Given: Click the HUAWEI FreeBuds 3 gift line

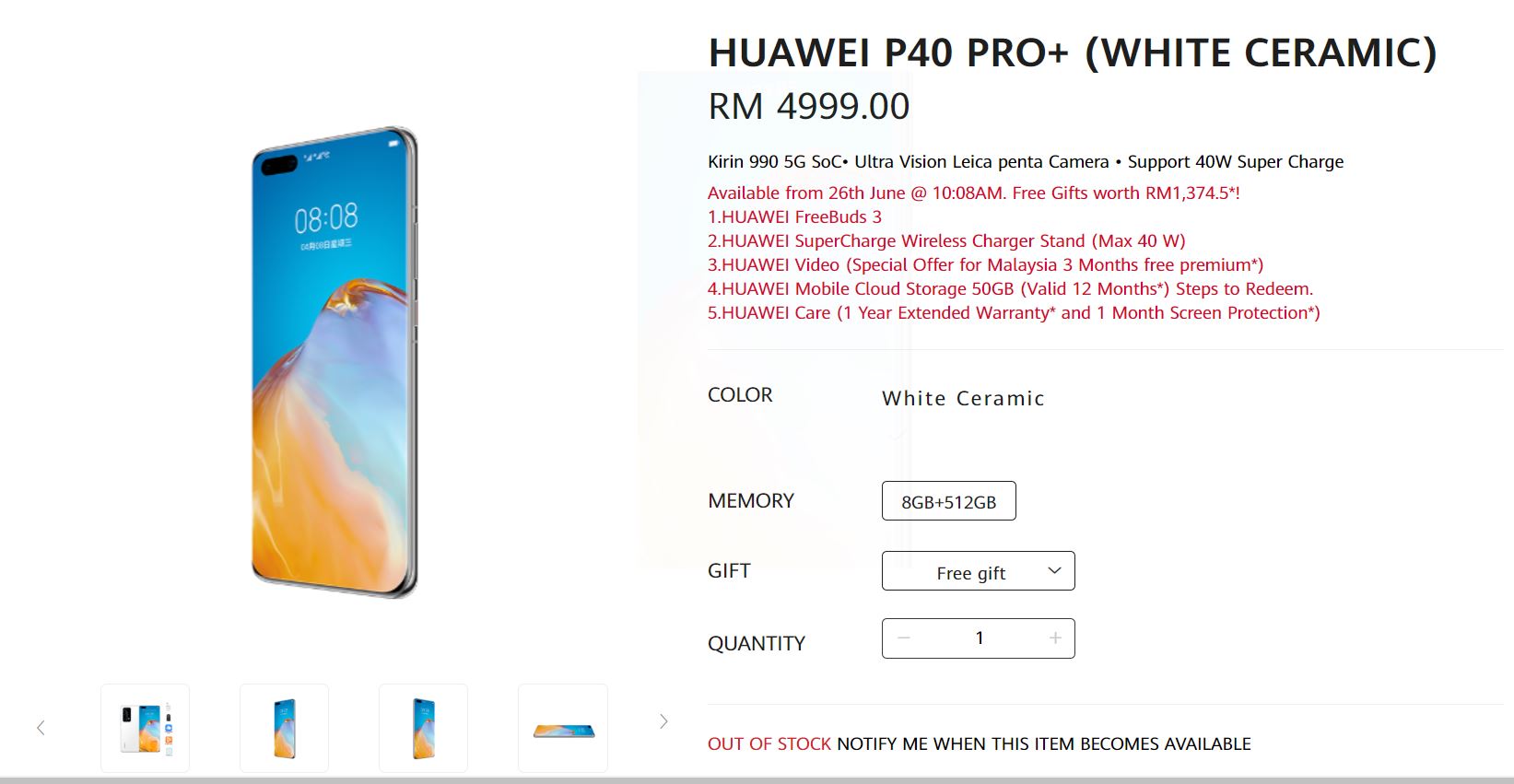Looking at the screenshot, I should click(794, 216).
